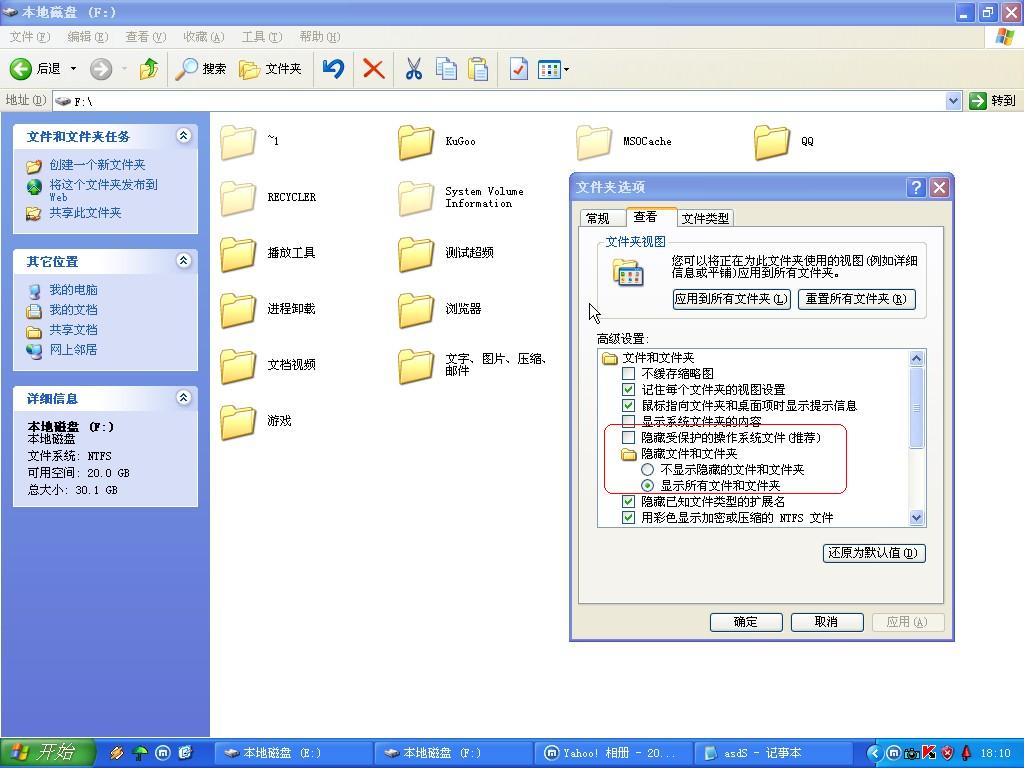Select the 文字、图片、压缩、邮件 folder
The height and width of the screenshot is (768, 1024).
tap(416, 366)
